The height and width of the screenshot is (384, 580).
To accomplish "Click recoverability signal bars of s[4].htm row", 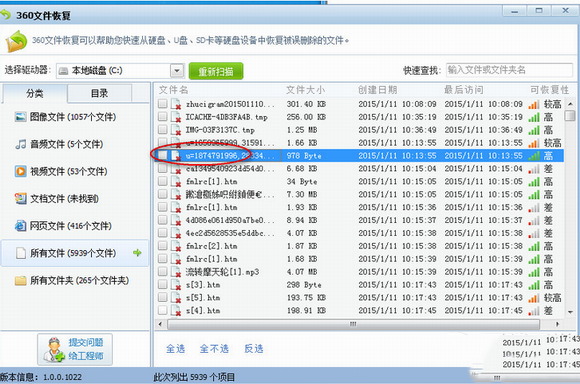I will click(533, 311).
